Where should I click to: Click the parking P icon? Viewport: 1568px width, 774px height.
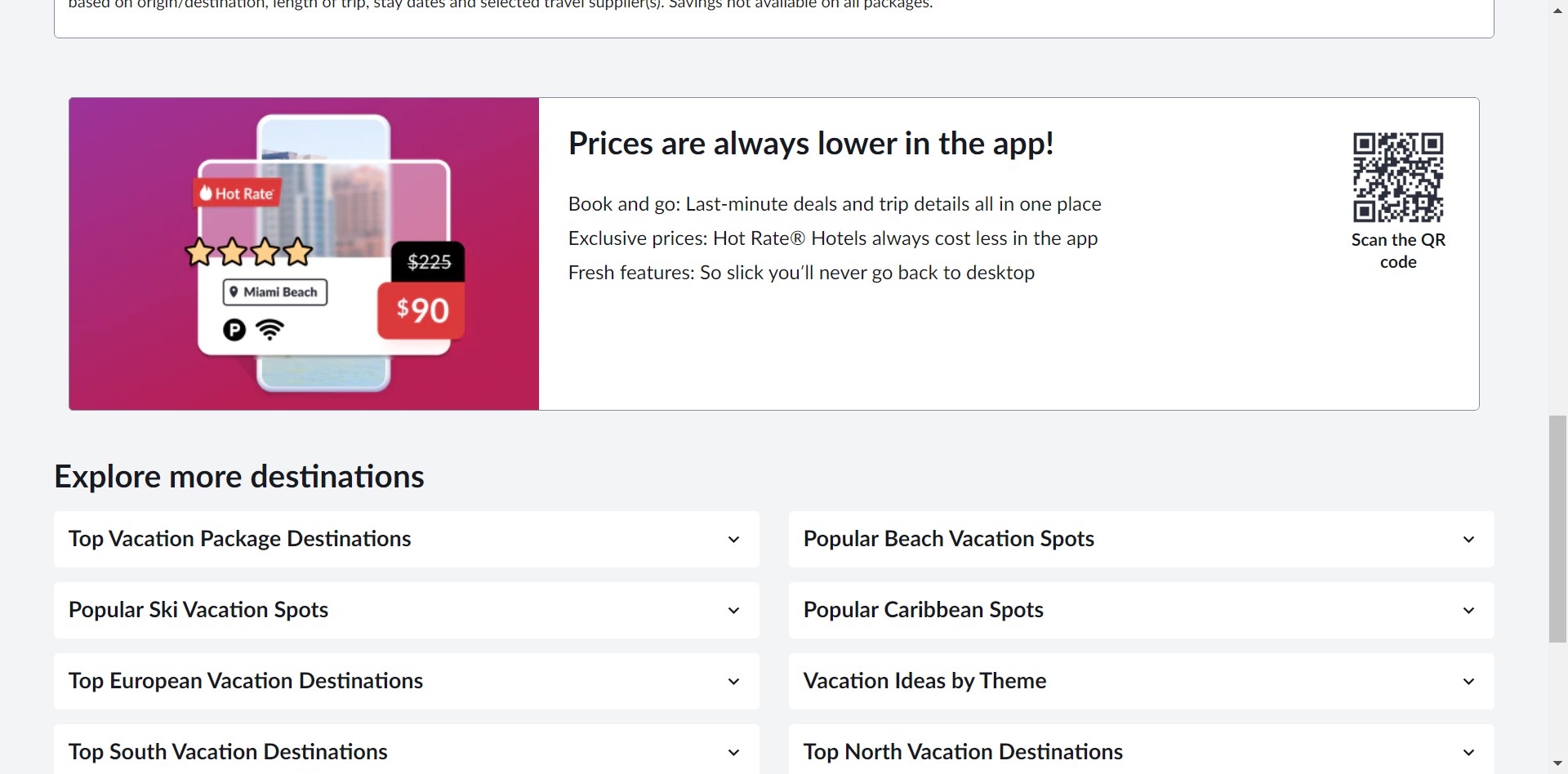coord(234,330)
